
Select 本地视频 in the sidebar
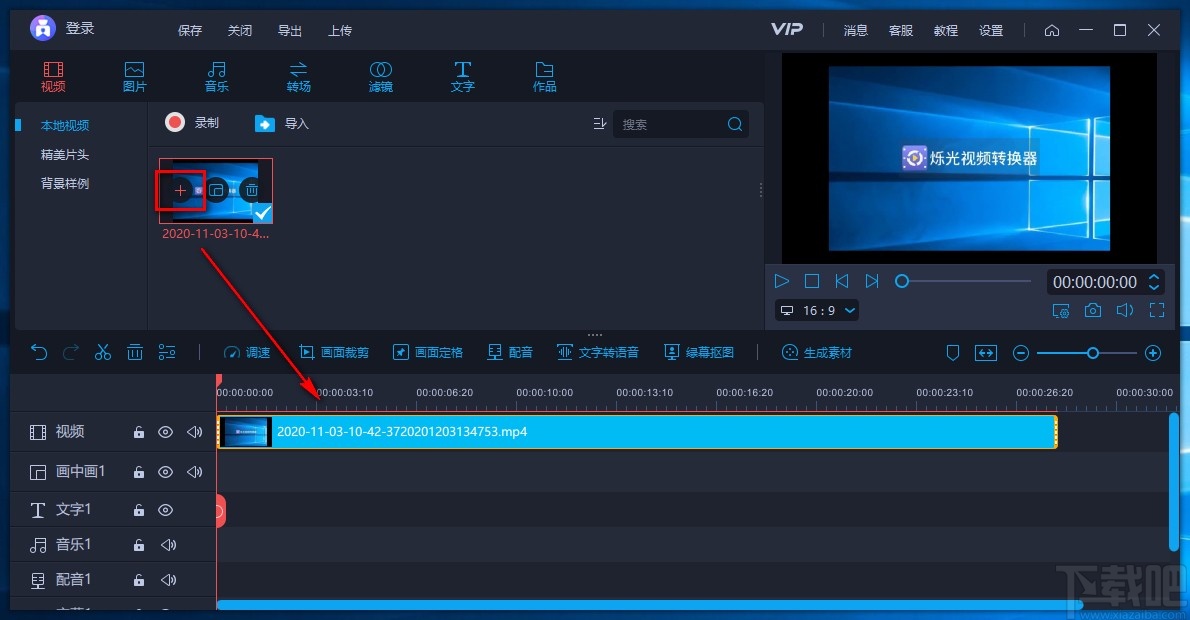point(65,125)
